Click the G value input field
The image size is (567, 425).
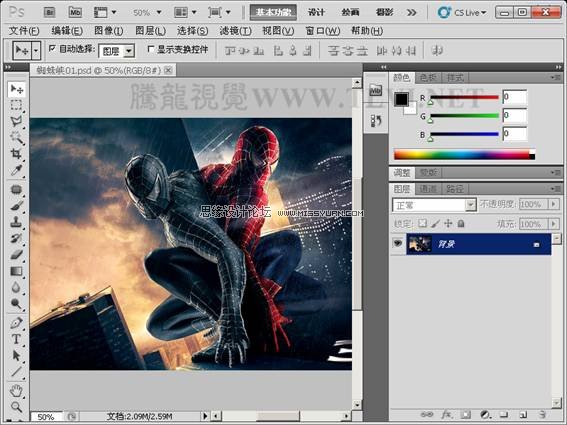click(515, 115)
